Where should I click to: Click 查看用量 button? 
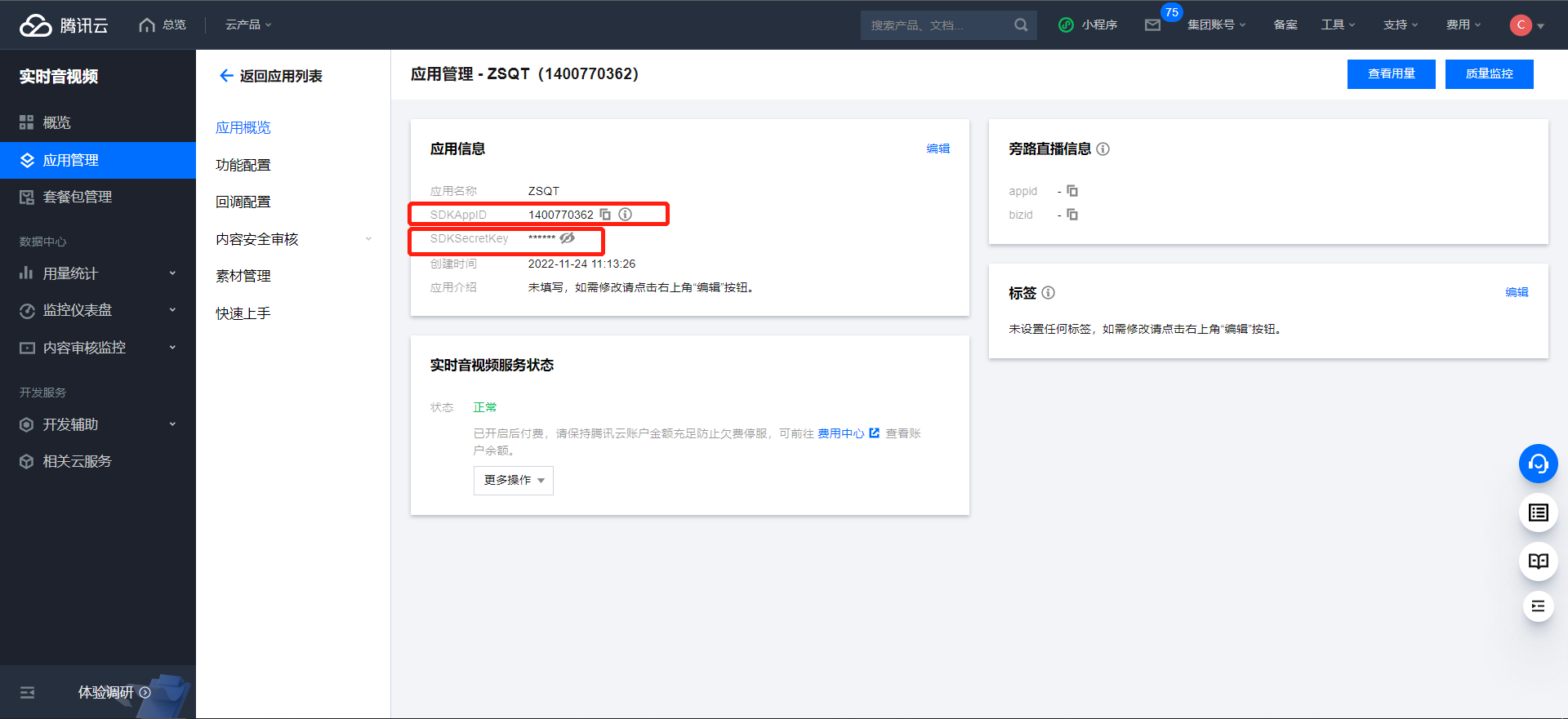1392,74
